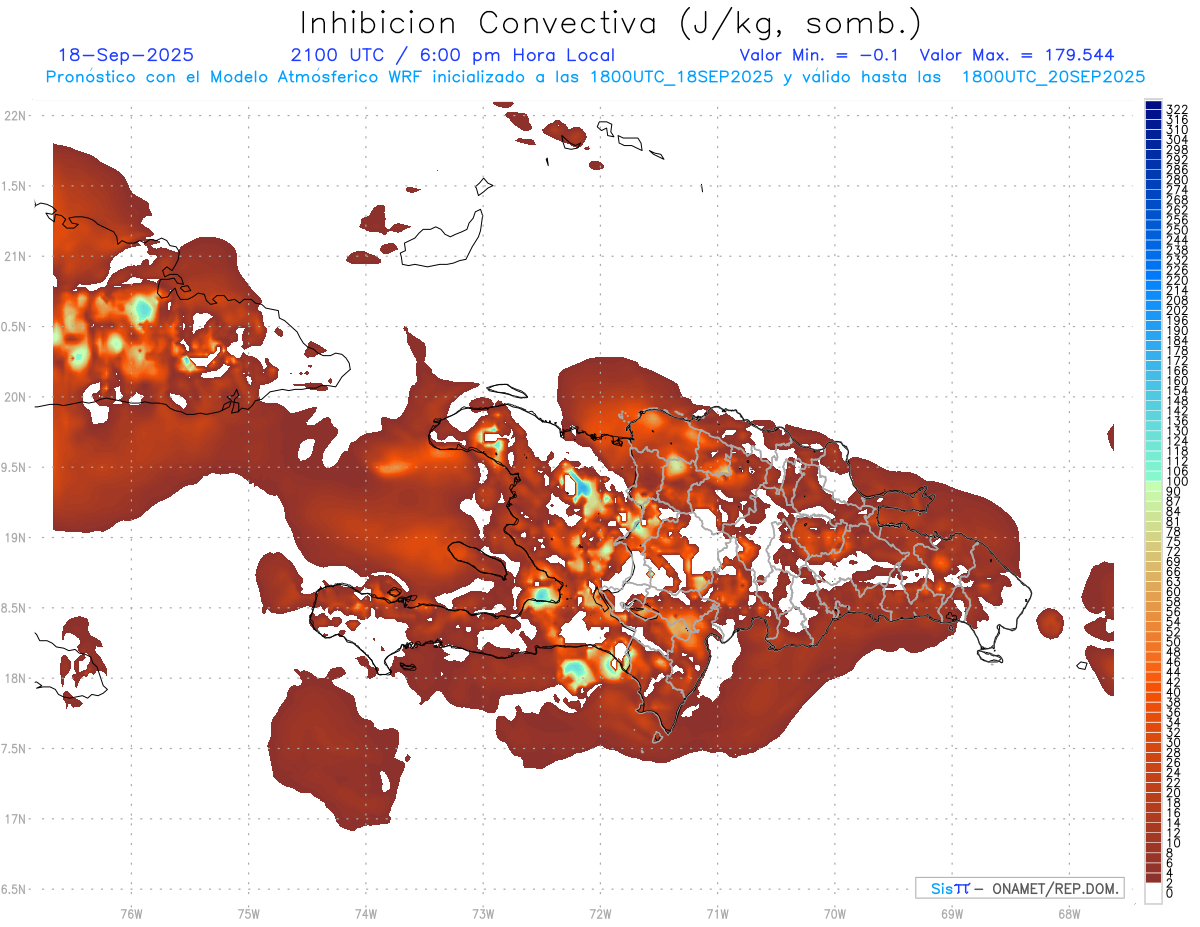Click the "0.5N" latitude label
Image resolution: width=1200 pixels, height=927 pixels.
point(15,327)
